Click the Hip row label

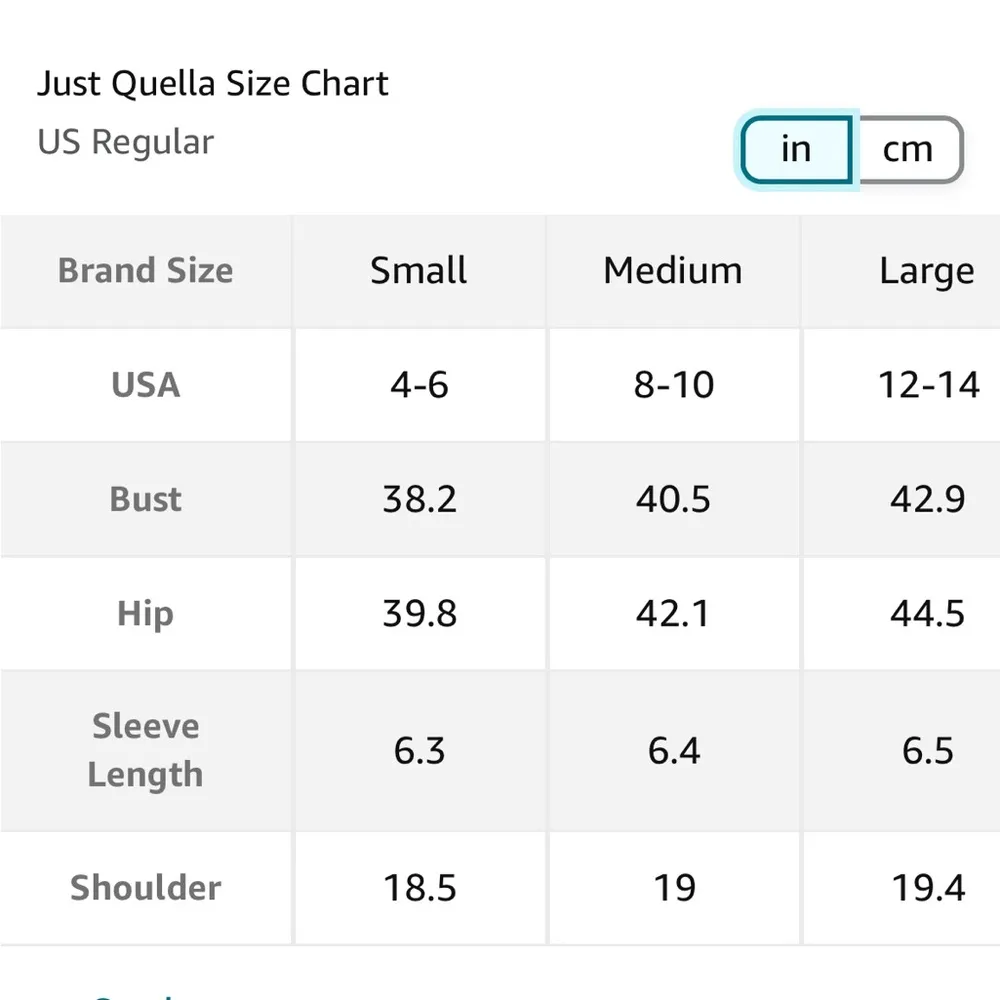click(146, 613)
